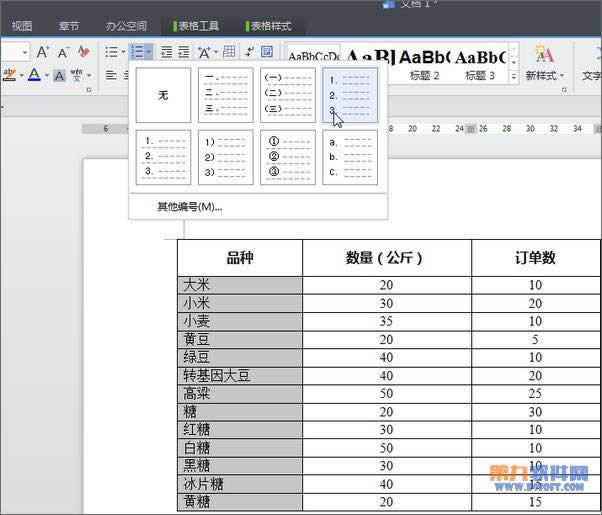The height and width of the screenshot is (515, 602).
Task: Switch to the 表格工具 tab
Action: point(195,26)
